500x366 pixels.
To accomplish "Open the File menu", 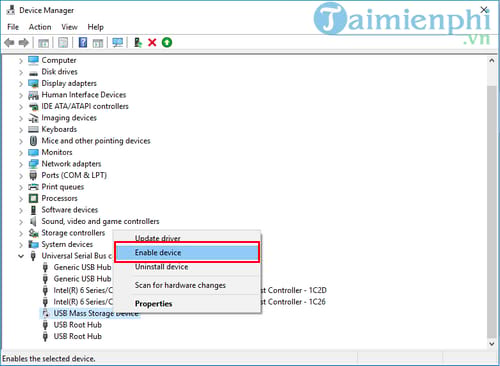I will click(13, 27).
